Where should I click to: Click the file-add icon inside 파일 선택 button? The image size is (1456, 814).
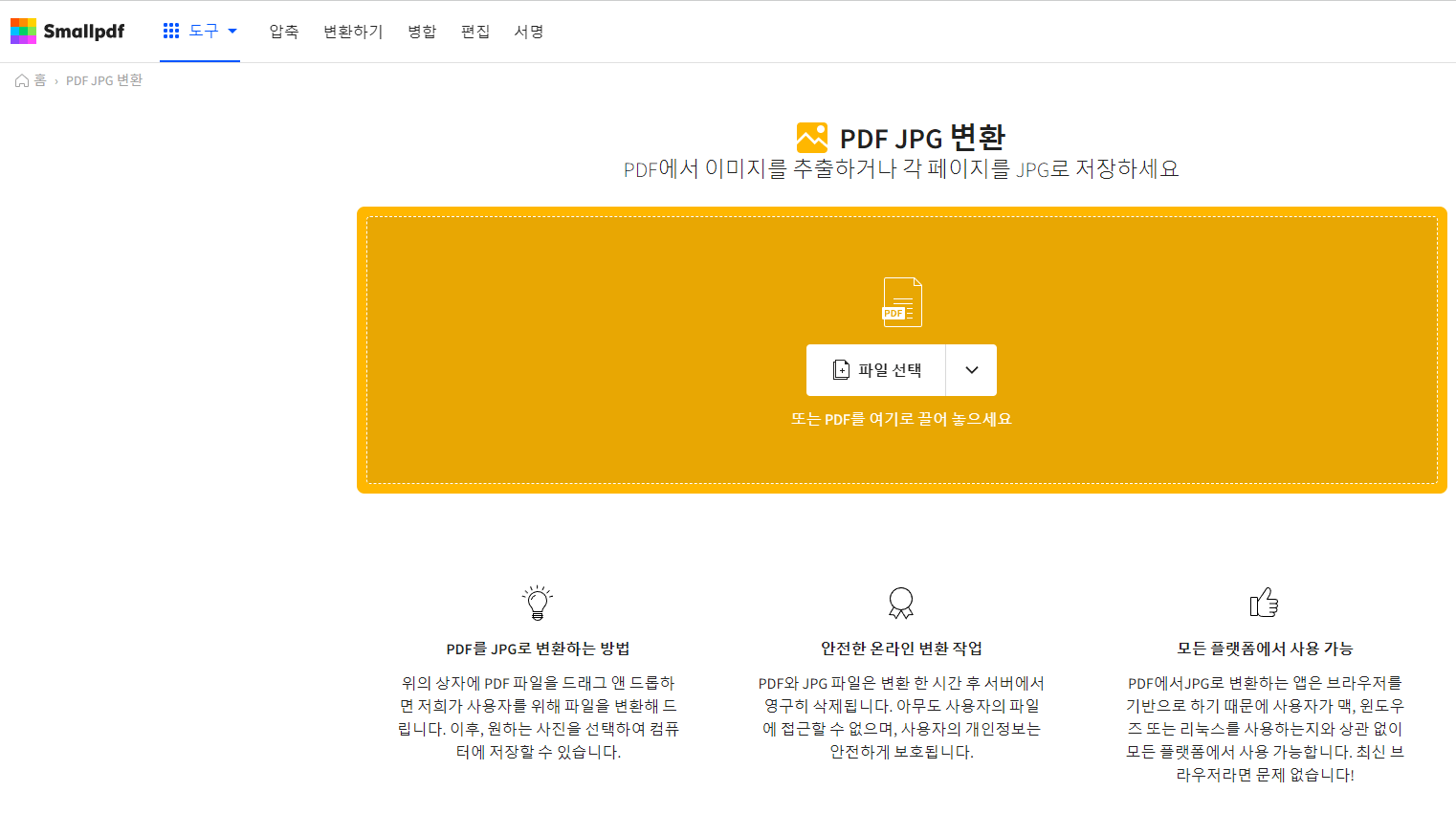pos(839,370)
